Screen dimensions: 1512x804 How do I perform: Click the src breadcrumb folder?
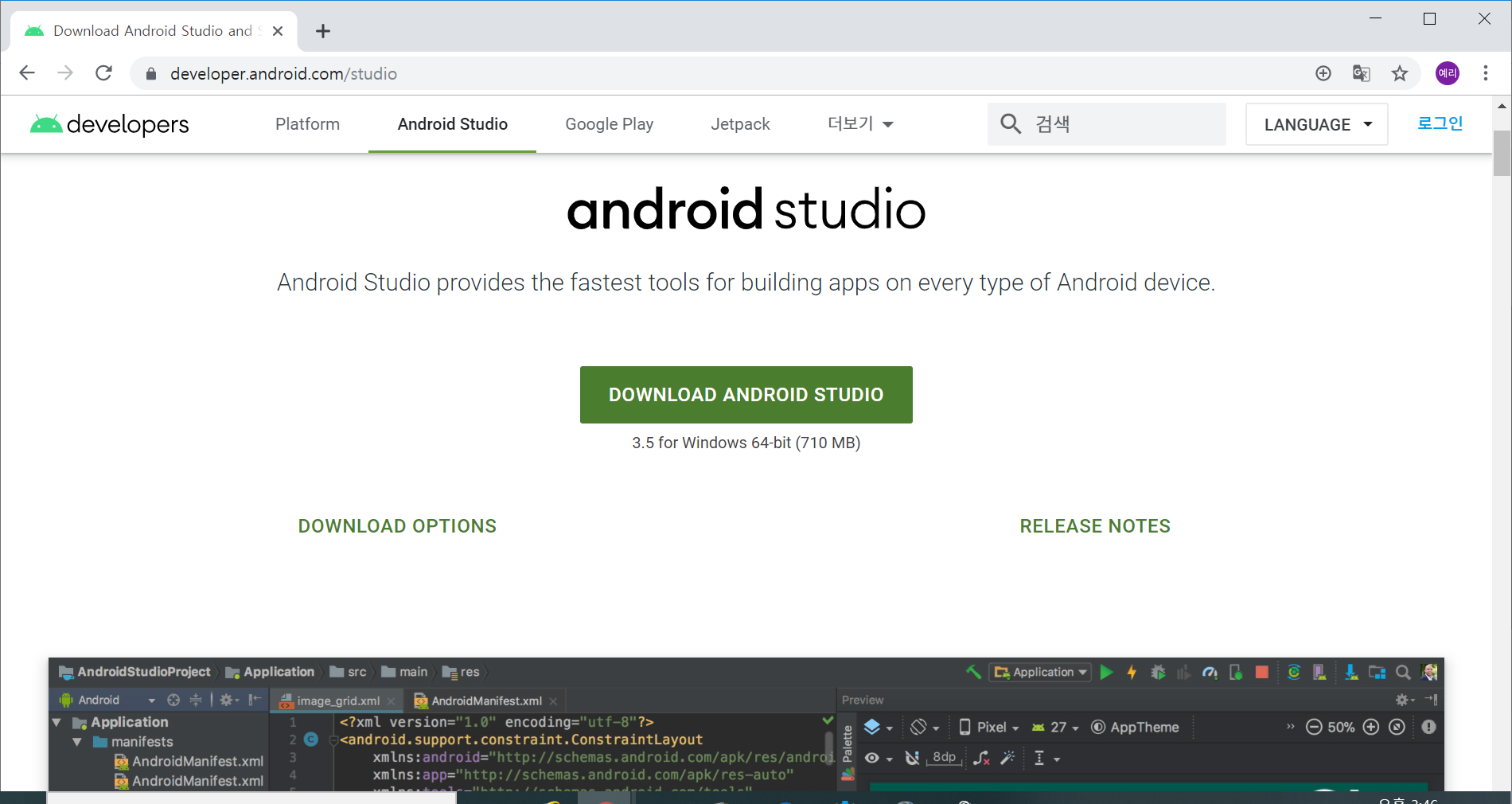coord(349,672)
